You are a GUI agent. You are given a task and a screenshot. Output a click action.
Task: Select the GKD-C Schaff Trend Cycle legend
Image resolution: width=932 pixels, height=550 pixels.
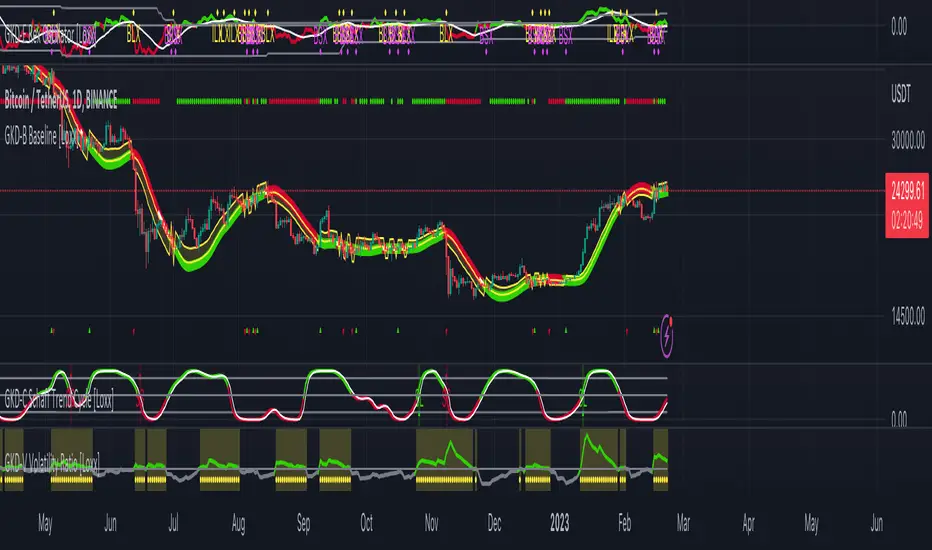[59, 400]
